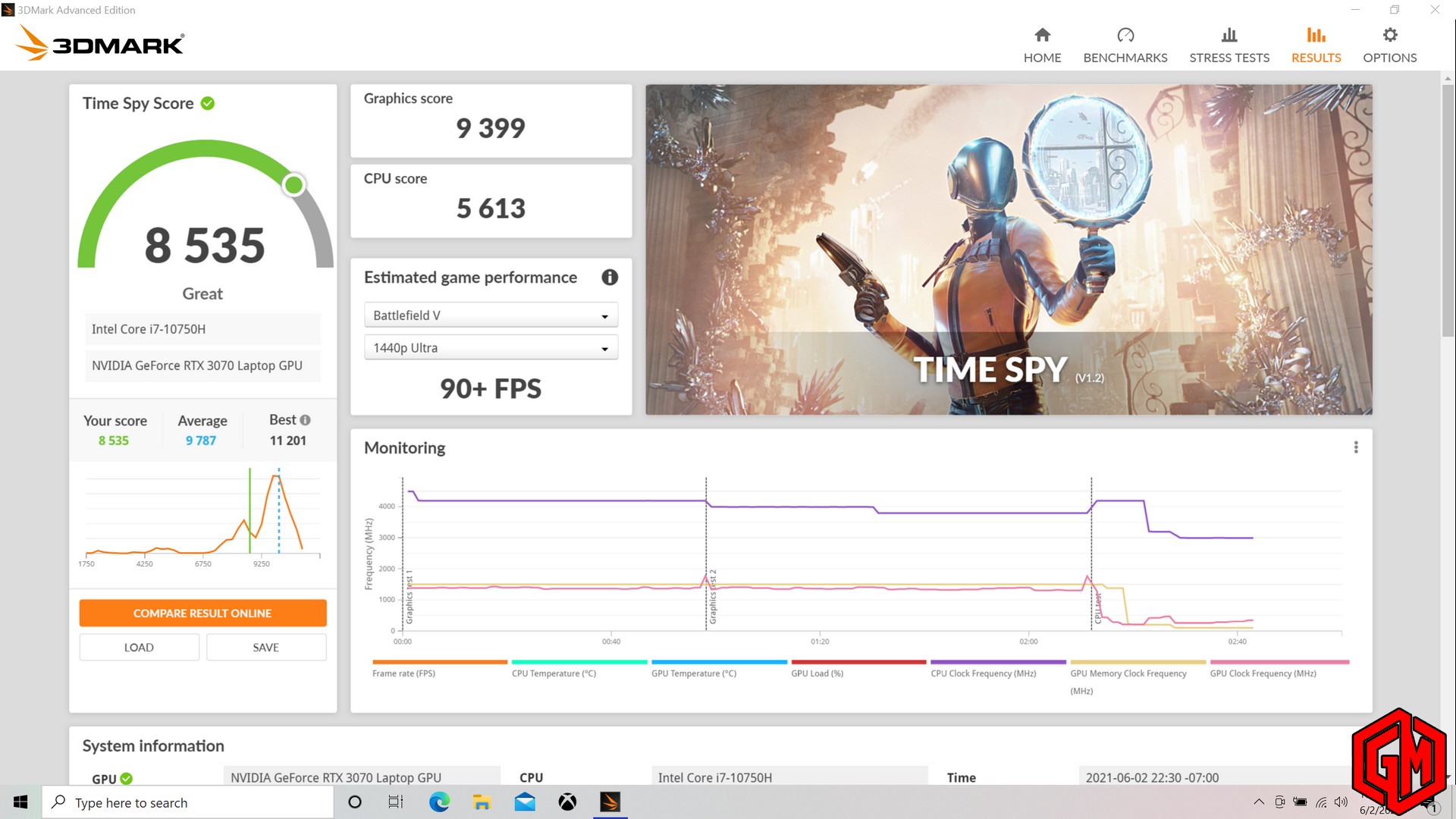Toggle Frame rate (FPS) legend series
Image resolution: width=1456 pixels, height=819 pixels.
[x=439, y=669]
